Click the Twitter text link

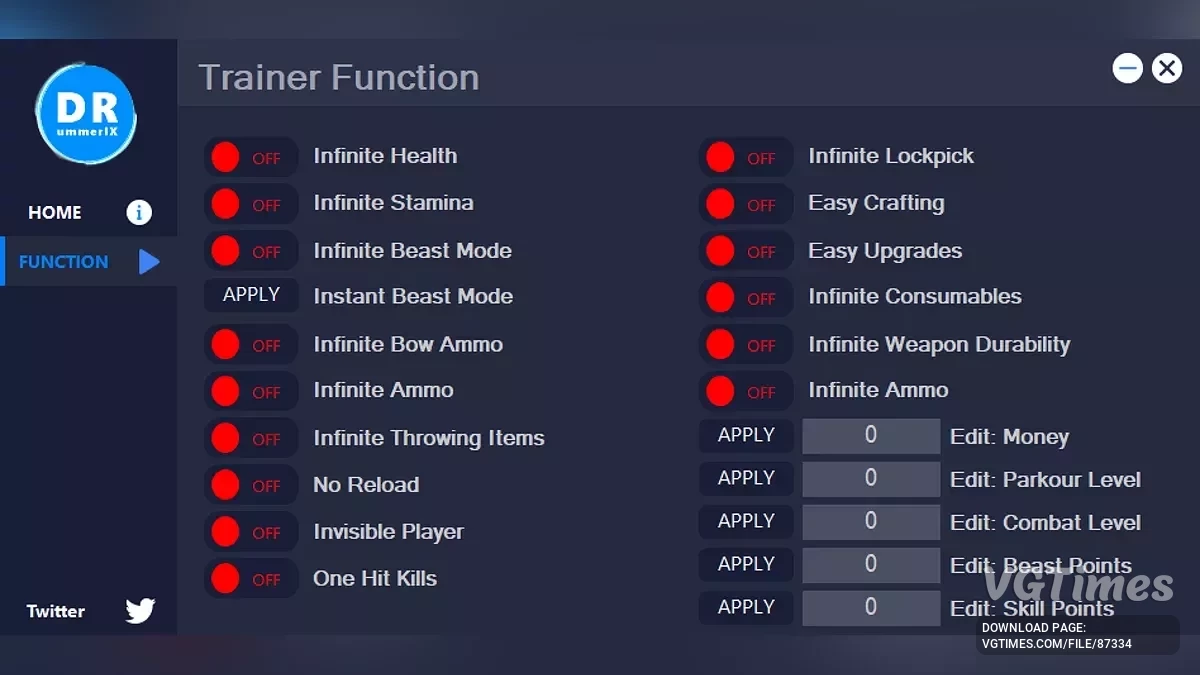tap(56, 611)
